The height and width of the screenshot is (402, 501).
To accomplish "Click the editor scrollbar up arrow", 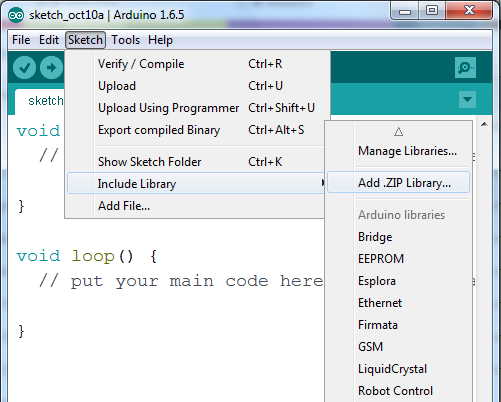I will click(x=484, y=124).
